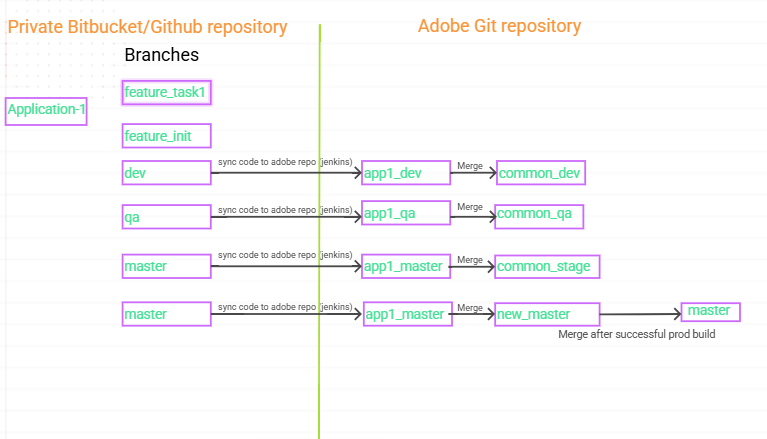
Task: Click the Merge label before common_stage
Action: [470, 260]
